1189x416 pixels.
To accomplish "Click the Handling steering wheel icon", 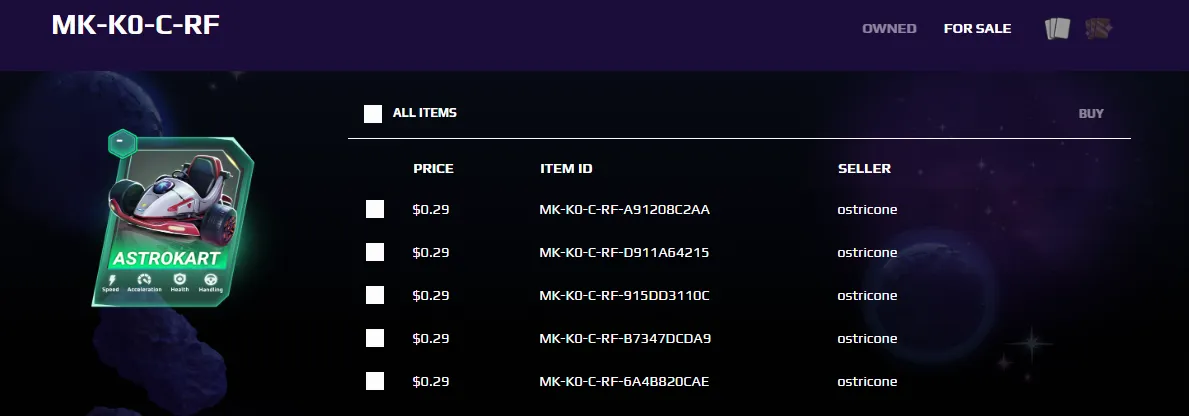I will 211,279.
